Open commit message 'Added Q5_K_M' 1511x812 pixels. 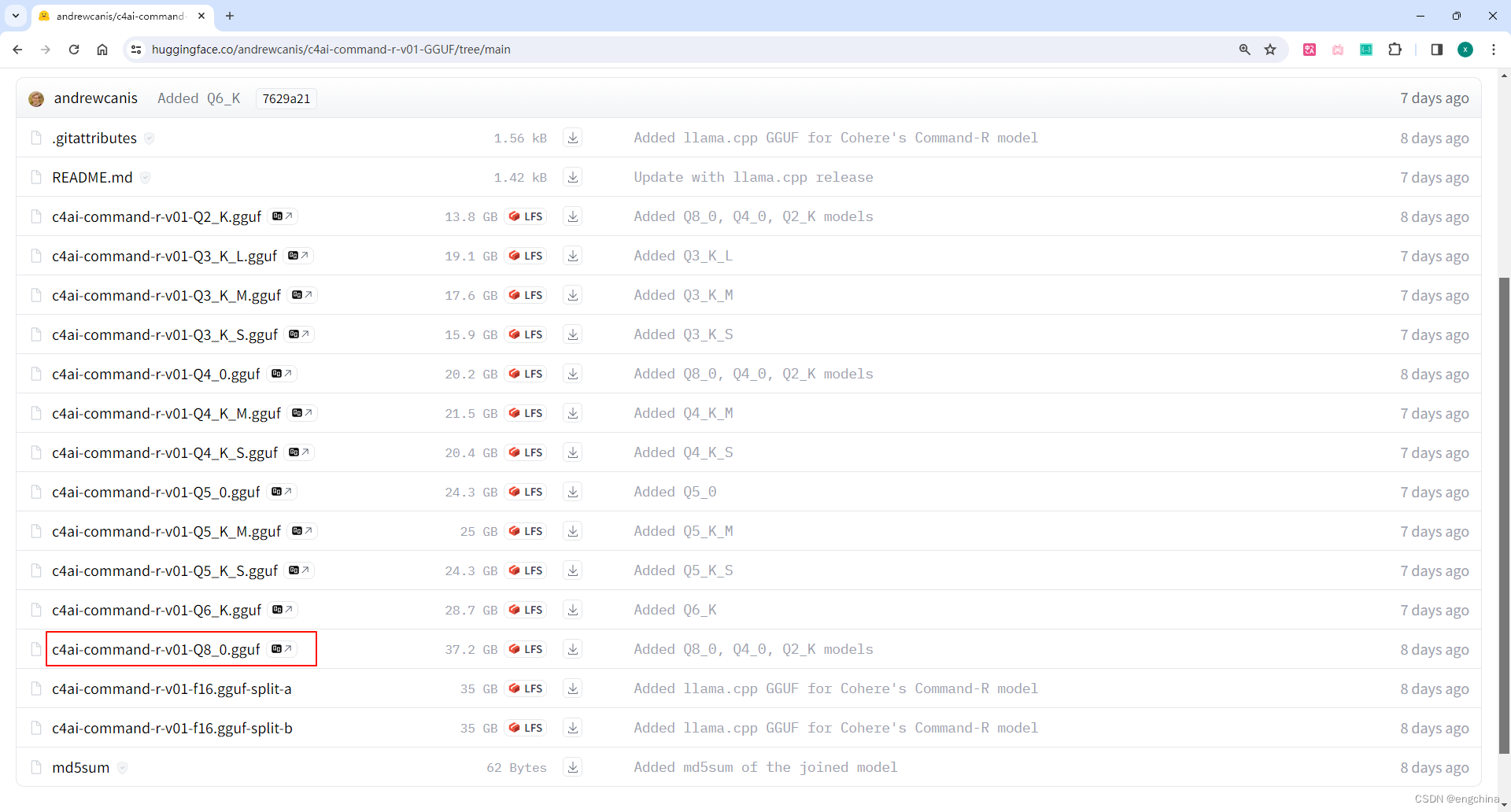[x=683, y=531]
